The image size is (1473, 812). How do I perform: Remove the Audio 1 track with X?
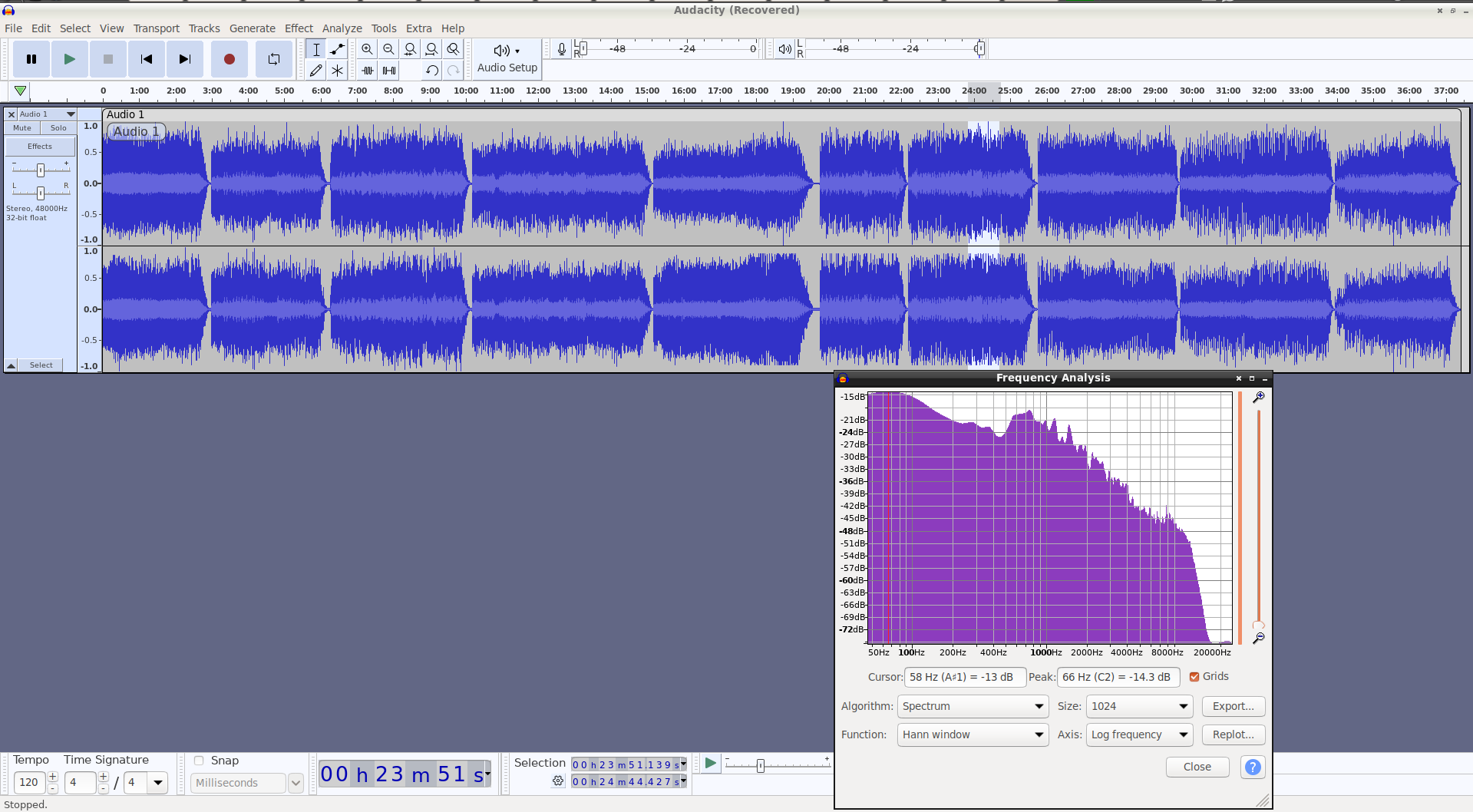[12, 114]
